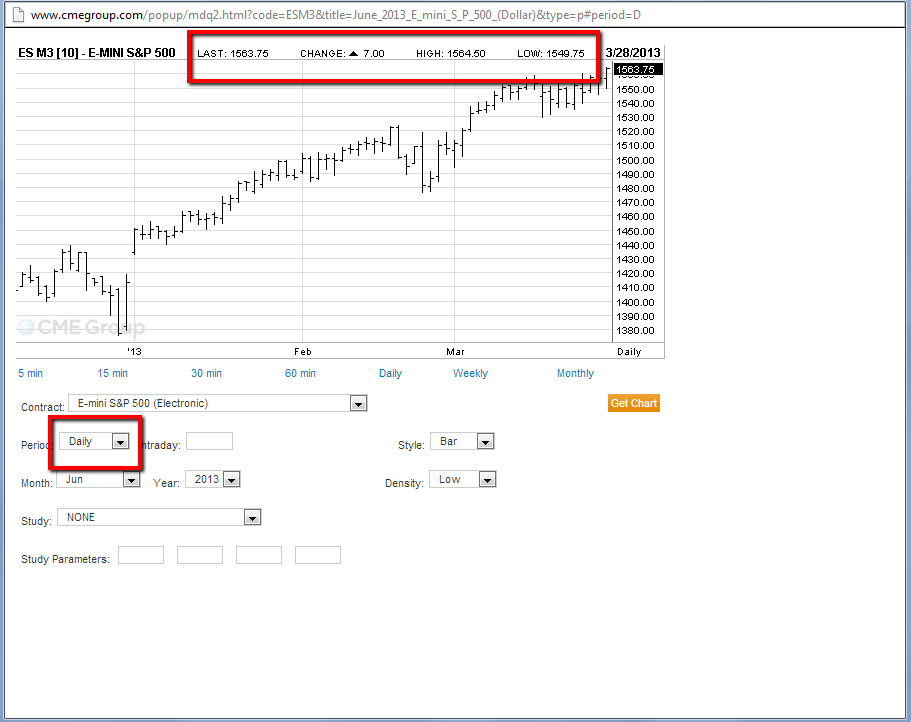Select the Daily interval link
The height and width of the screenshot is (722, 911).
tap(390, 373)
